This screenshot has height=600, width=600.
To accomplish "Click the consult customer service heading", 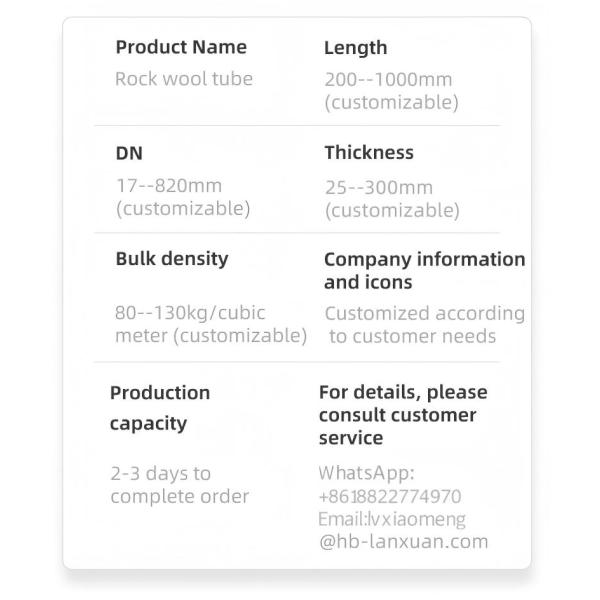I will coord(403,415).
